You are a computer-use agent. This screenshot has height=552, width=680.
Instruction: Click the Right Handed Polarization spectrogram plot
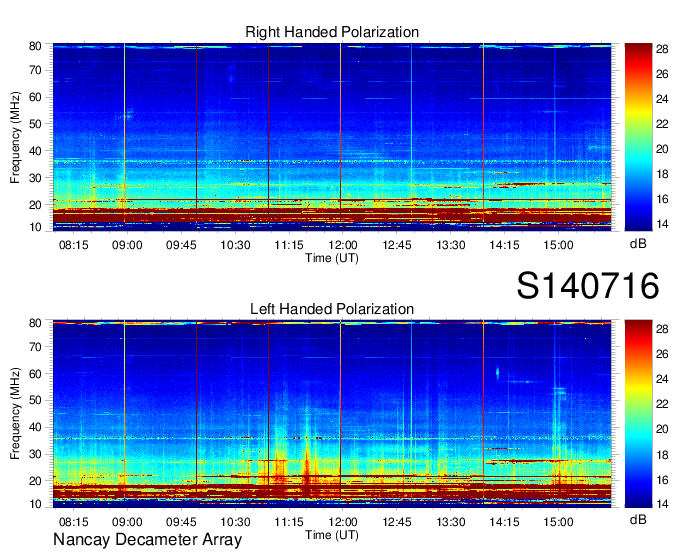[332, 137]
